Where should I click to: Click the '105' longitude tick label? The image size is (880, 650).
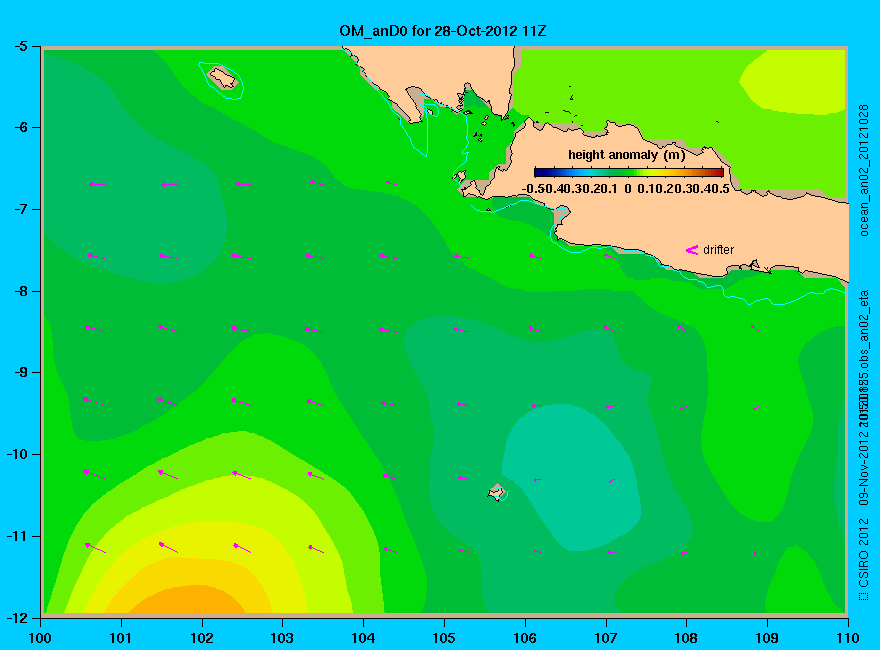pyautogui.click(x=444, y=638)
